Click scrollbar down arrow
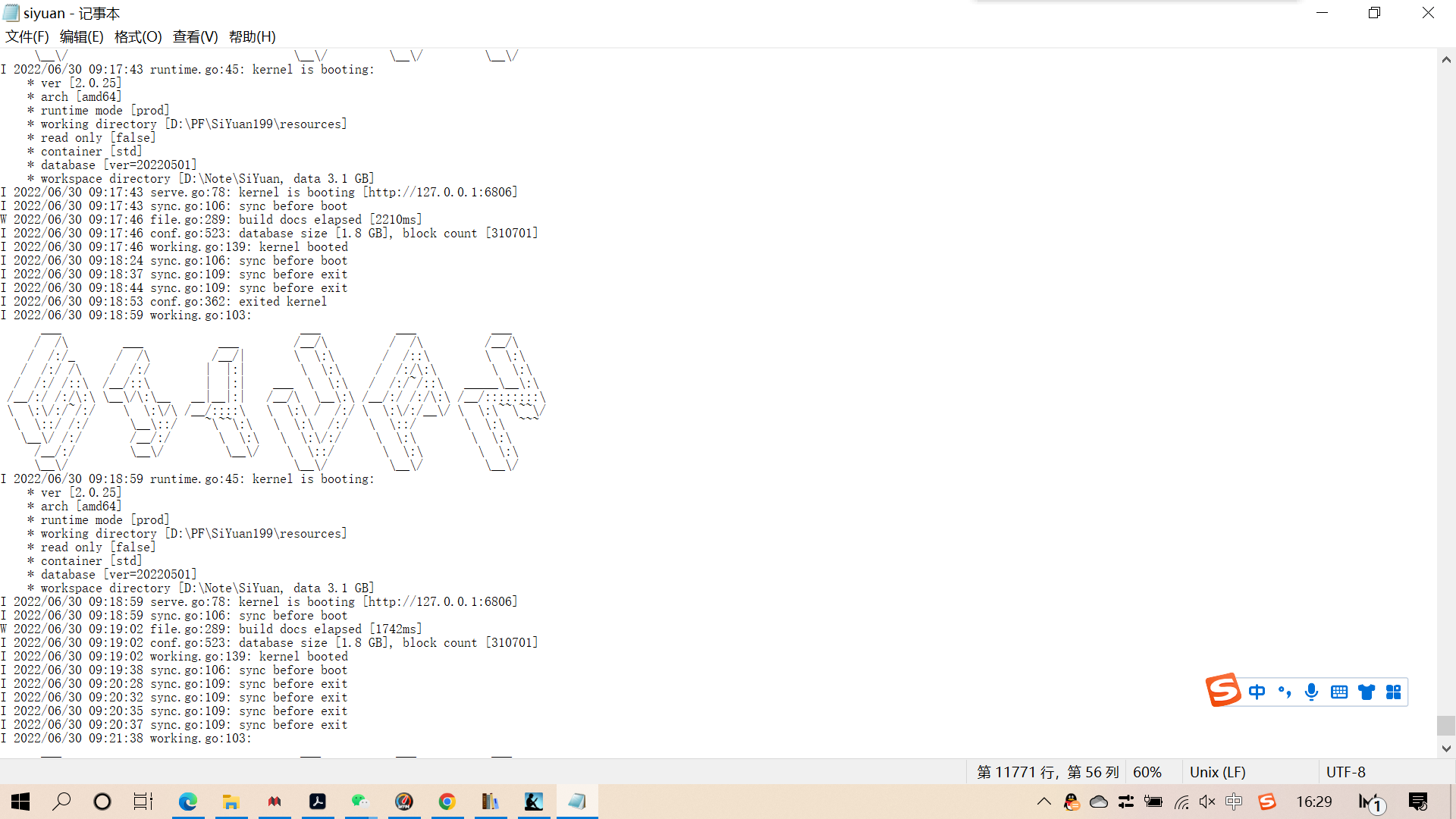 [x=1446, y=748]
